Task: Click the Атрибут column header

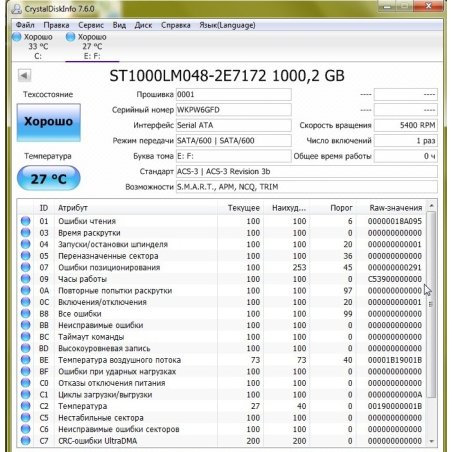Action: pyautogui.click(x=135, y=208)
